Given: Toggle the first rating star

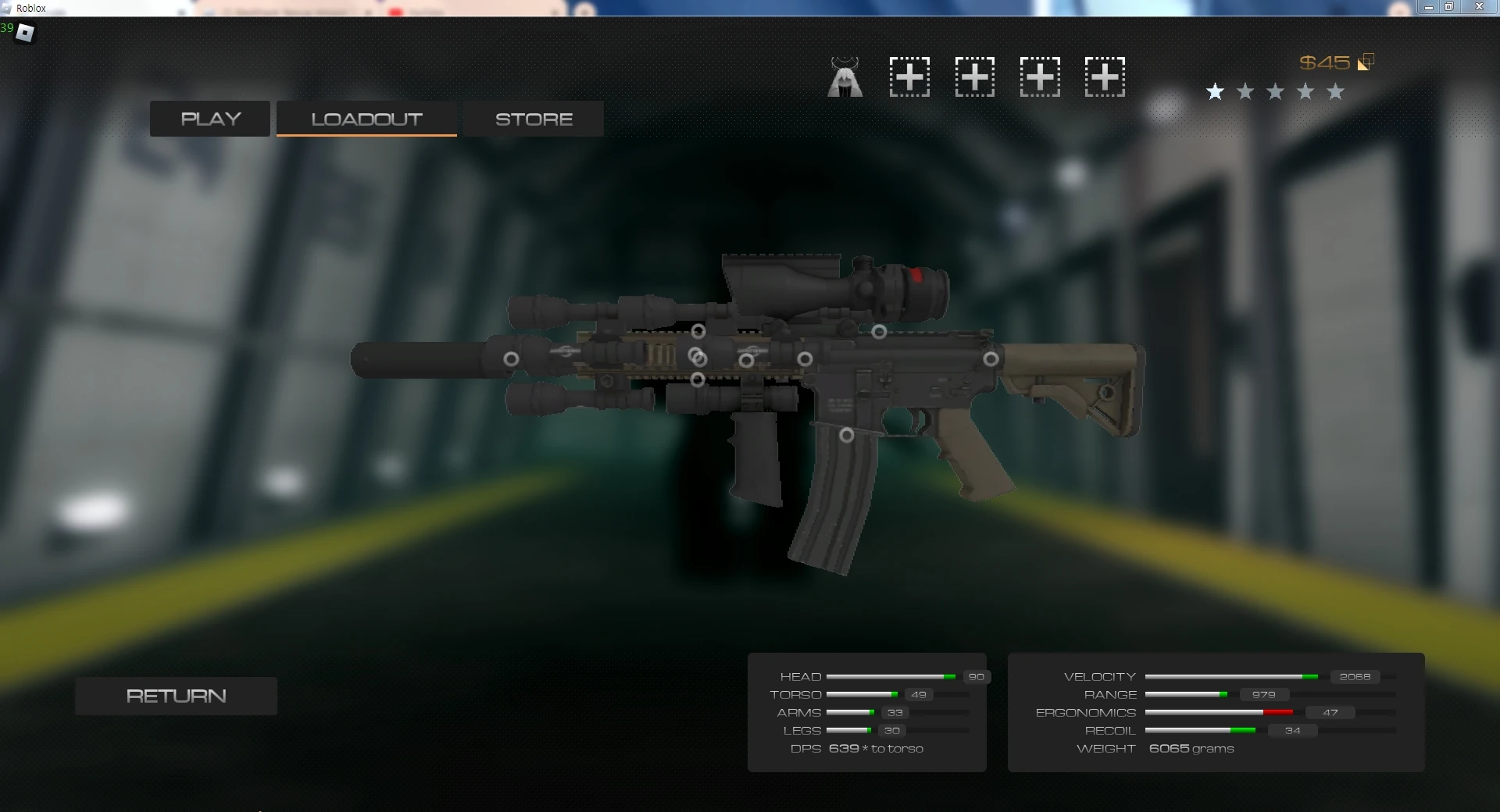Looking at the screenshot, I should [1214, 91].
